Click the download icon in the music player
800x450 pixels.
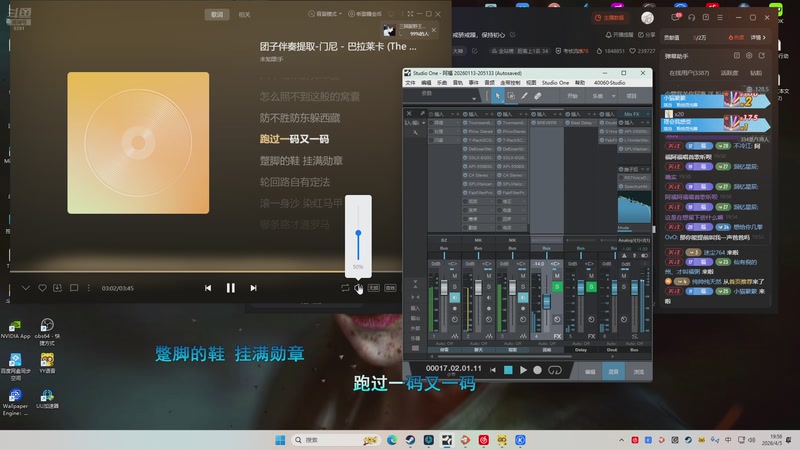[x=58, y=288]
